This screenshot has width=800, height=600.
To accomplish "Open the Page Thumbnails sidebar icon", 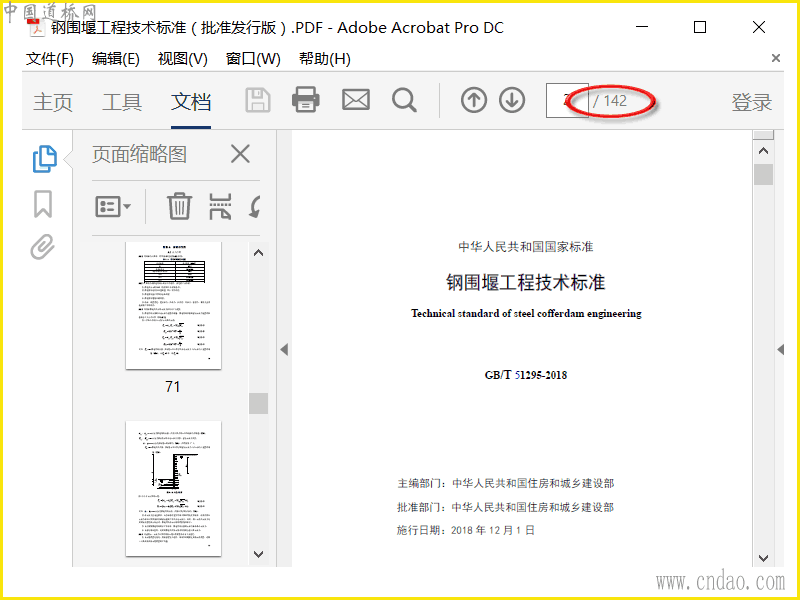I will (44, 159).
